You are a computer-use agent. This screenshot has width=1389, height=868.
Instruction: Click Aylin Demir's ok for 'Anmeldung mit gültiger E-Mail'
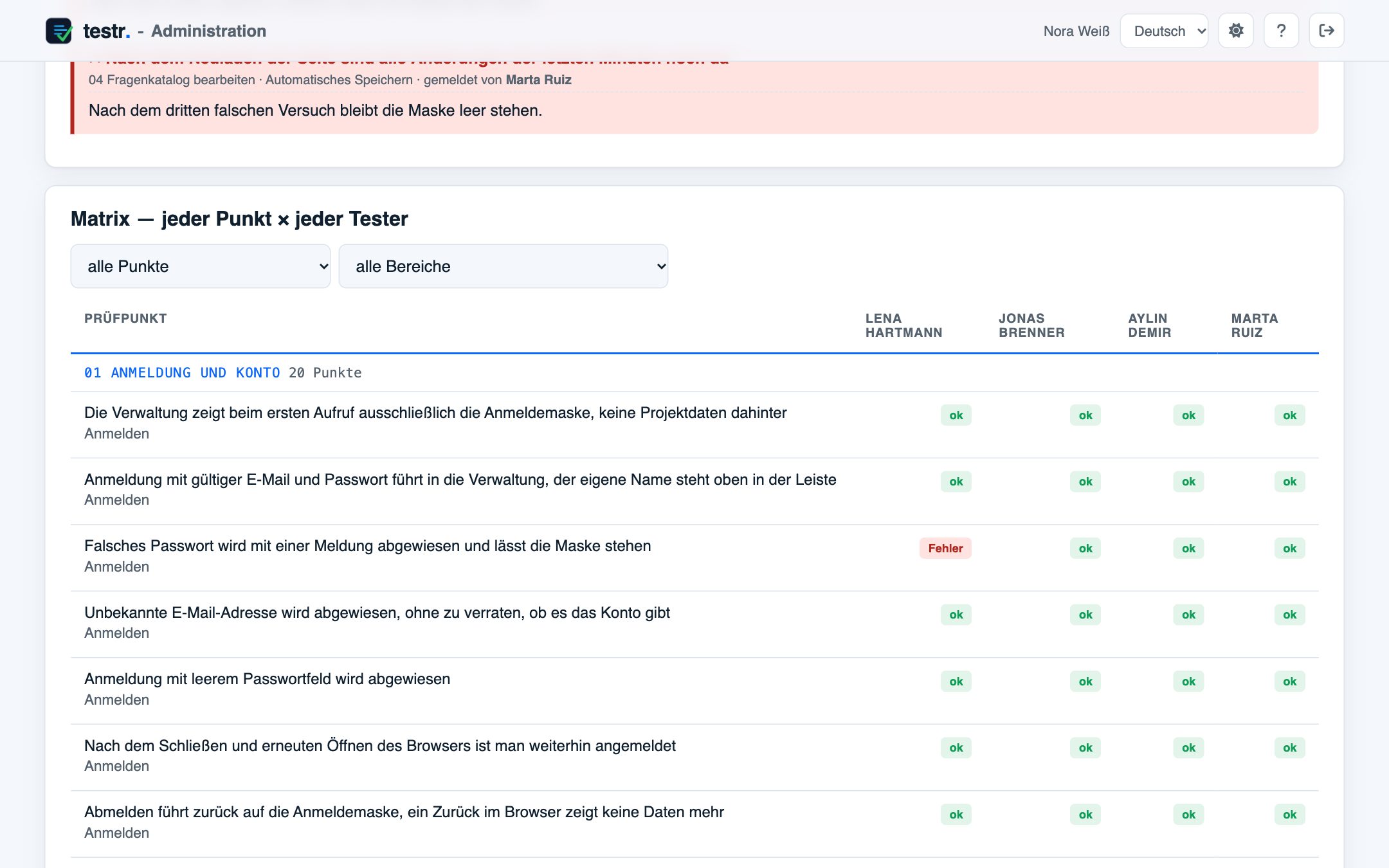pos(1188,482)
